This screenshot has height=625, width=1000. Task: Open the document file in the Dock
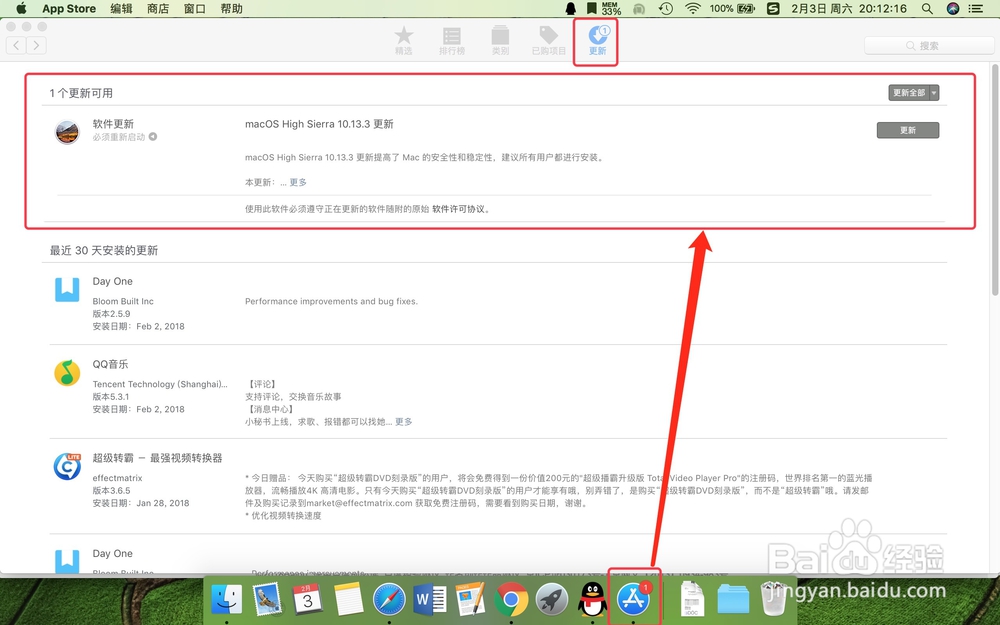click(x=692, y=599)
